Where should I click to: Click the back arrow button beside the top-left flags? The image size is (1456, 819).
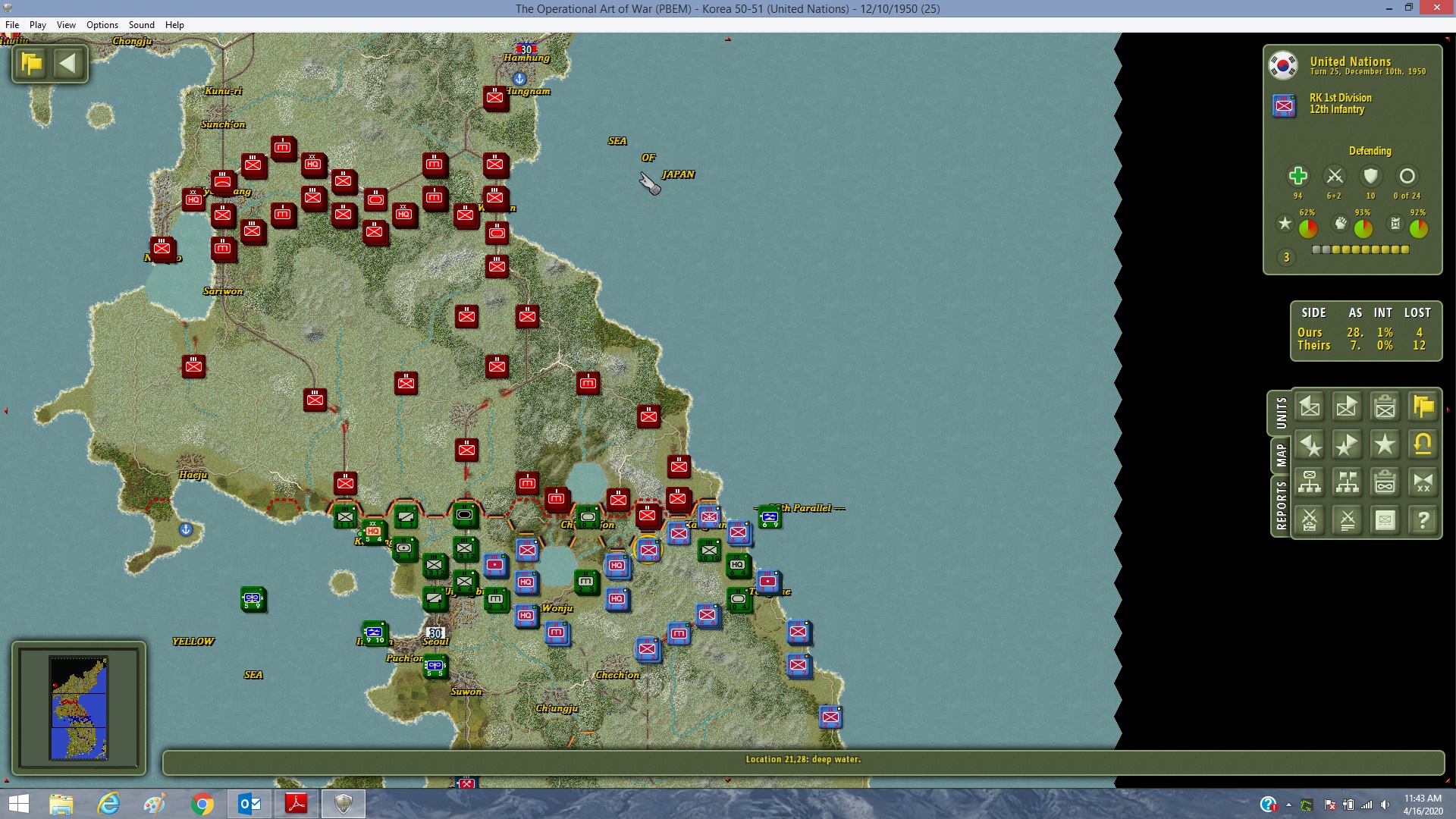[x=67, y=64]
